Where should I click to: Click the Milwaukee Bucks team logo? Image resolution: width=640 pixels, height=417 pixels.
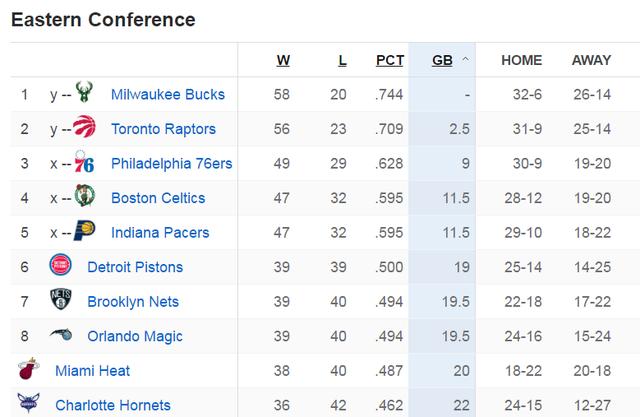tap(84, 92)
